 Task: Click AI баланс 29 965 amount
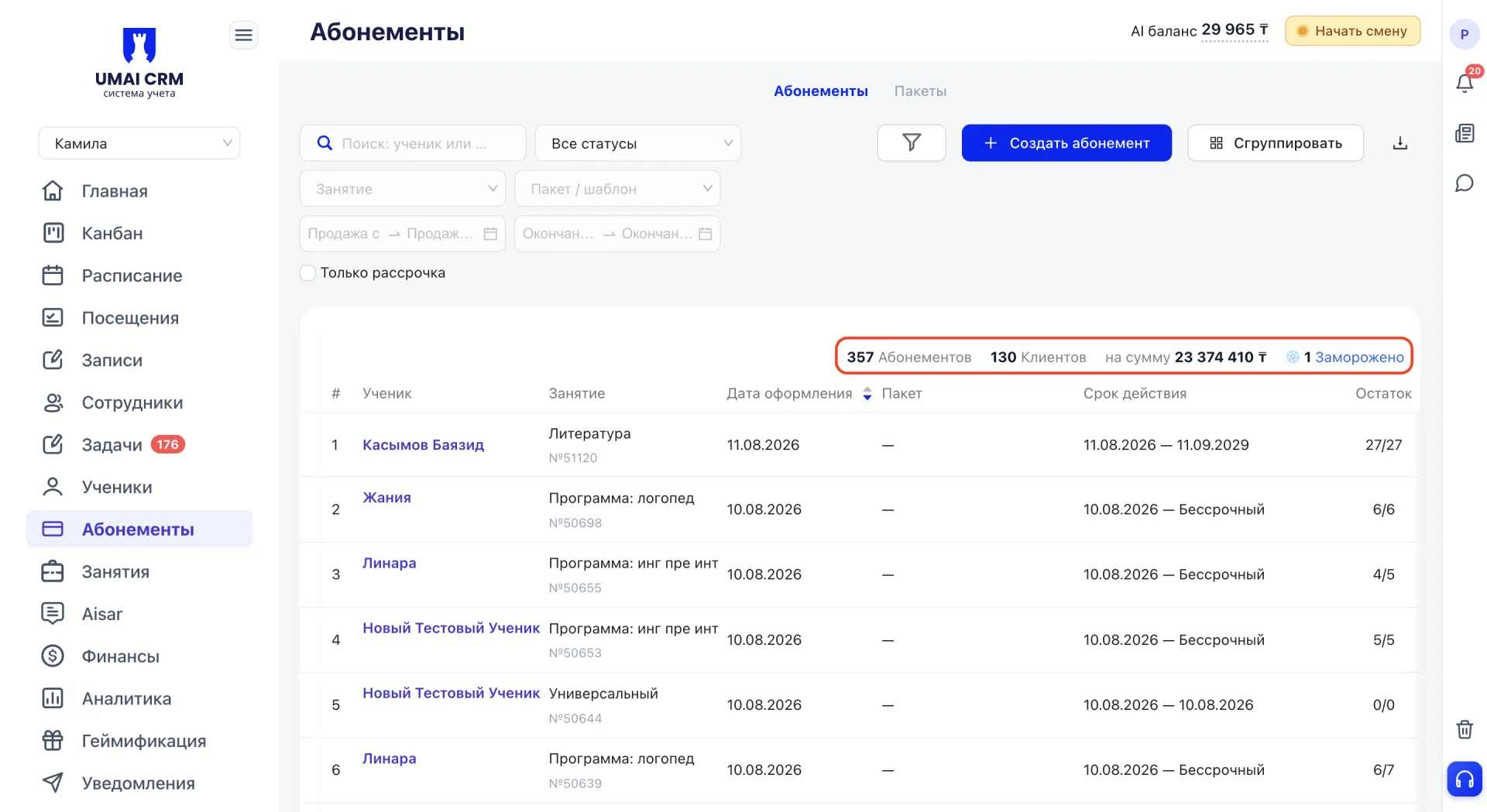point(1235,30)
